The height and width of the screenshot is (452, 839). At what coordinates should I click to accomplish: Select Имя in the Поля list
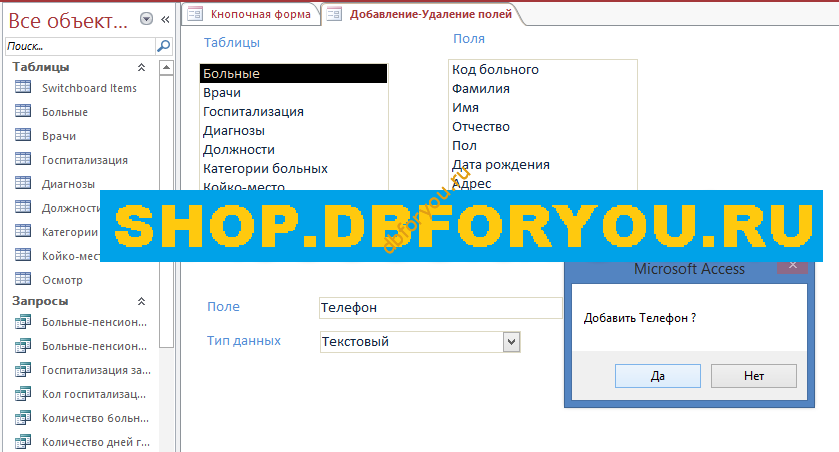tap(543, 108)
